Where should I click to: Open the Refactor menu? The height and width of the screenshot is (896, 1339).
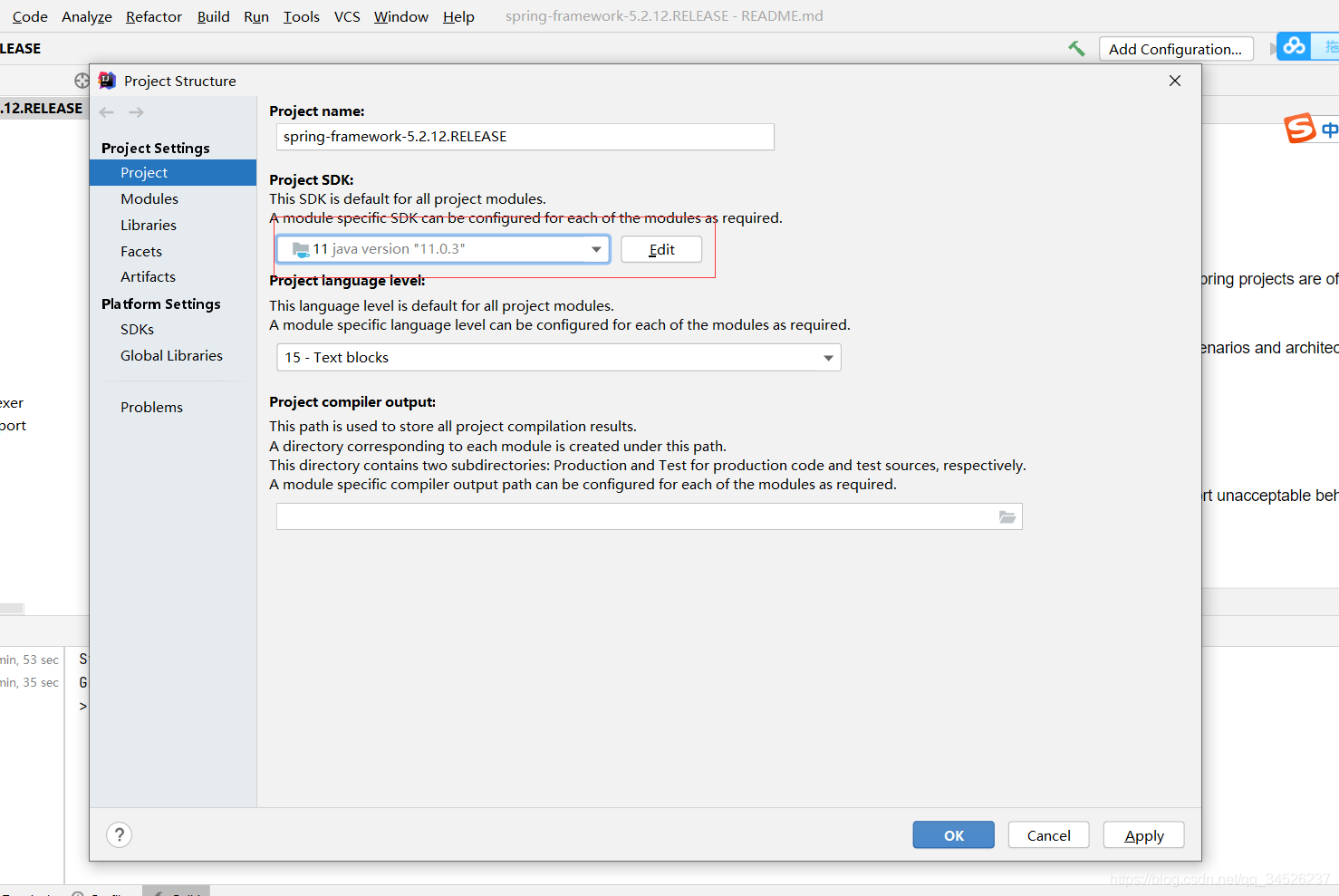(x=154, y=16)
